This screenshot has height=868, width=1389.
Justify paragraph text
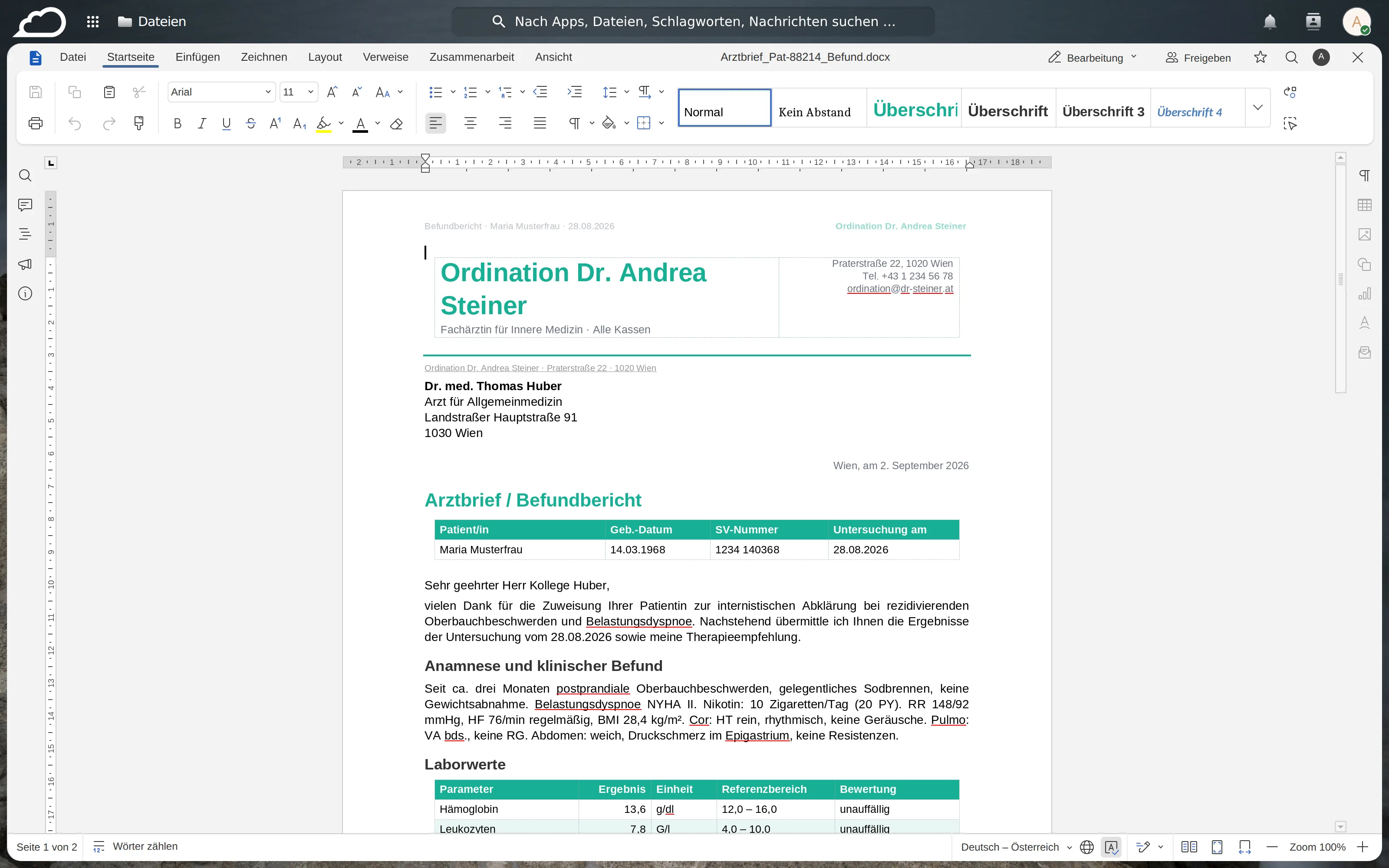(x=540, y=123)
